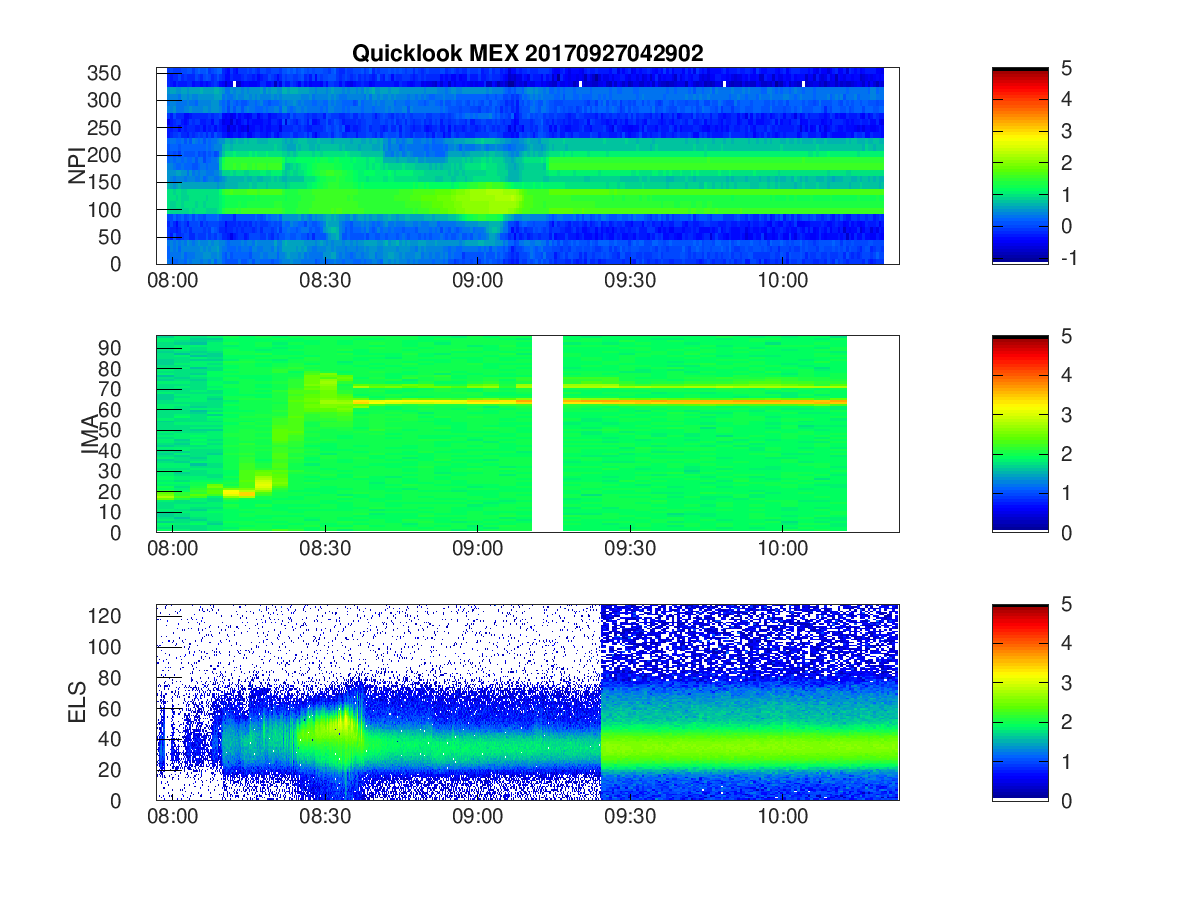The height and width of the screenshot is (900, 1200).
Task: Click the ELS panel colorbar
Action: (x=1020, y=702)
